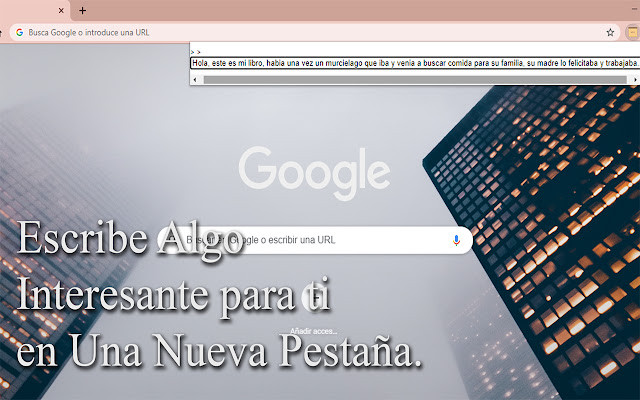
Task: Click the text field starting 'Hola, este es mi libro'
Action: point(415,63)
